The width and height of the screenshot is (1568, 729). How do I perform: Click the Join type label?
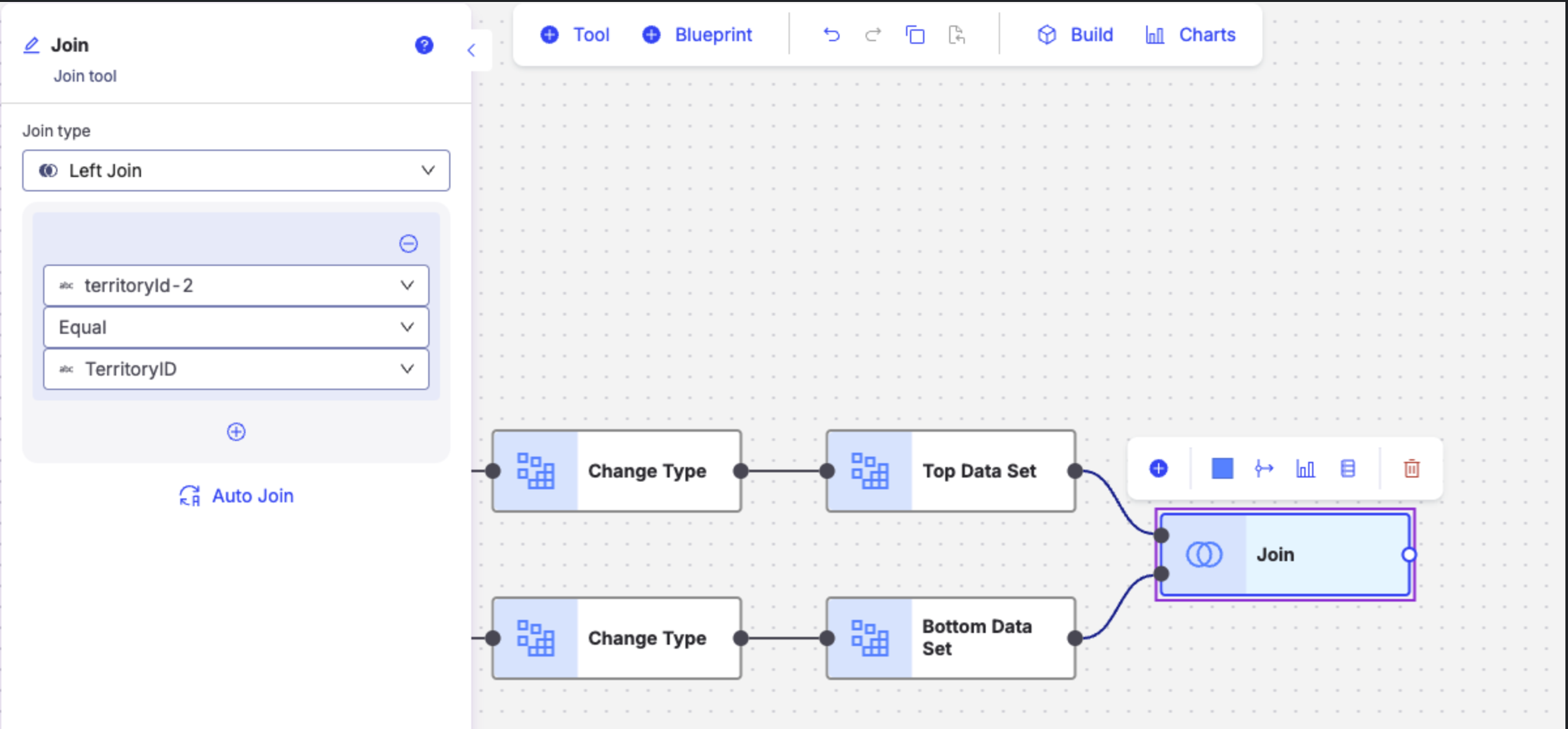tap(57, 131)
